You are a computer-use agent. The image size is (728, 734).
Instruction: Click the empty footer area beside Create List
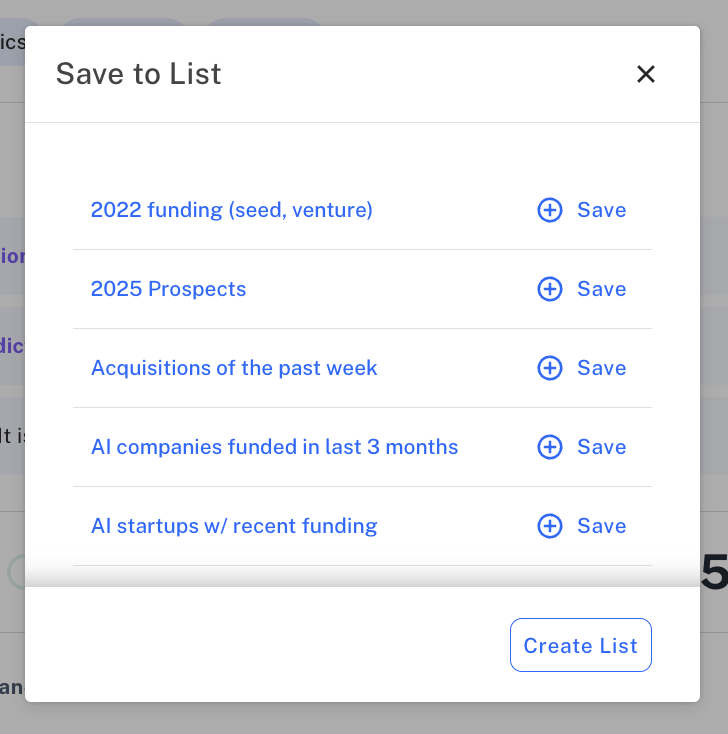pos(267,645)
